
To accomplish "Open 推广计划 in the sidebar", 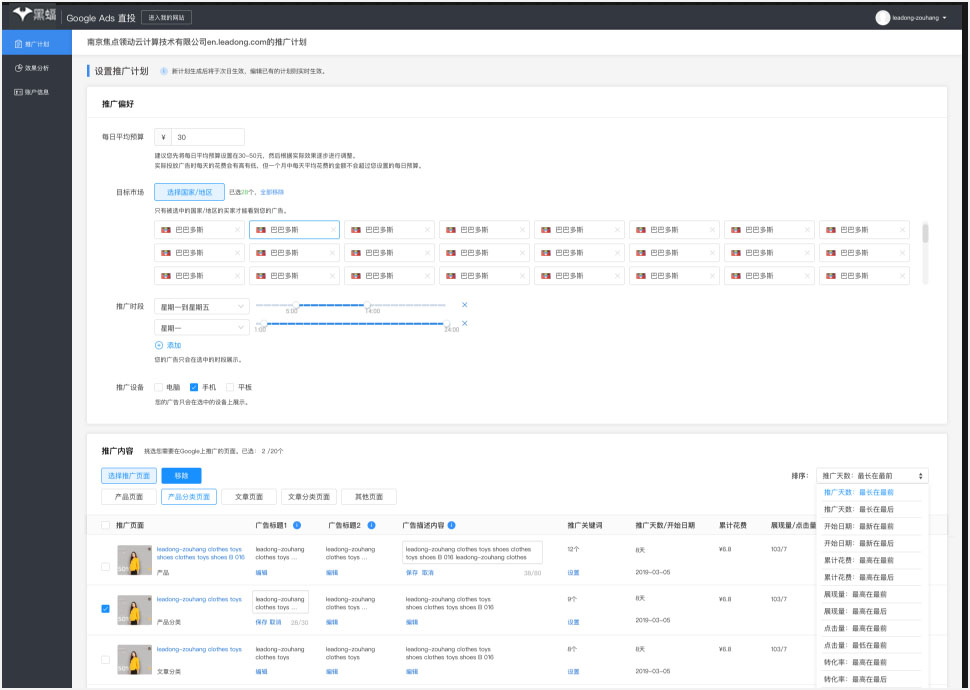I will click(x=36, y=44).
